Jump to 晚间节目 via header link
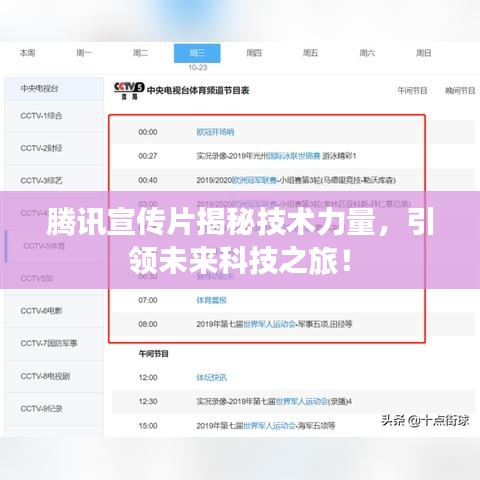Screen dimensions: 480x480 click(460, 90)
